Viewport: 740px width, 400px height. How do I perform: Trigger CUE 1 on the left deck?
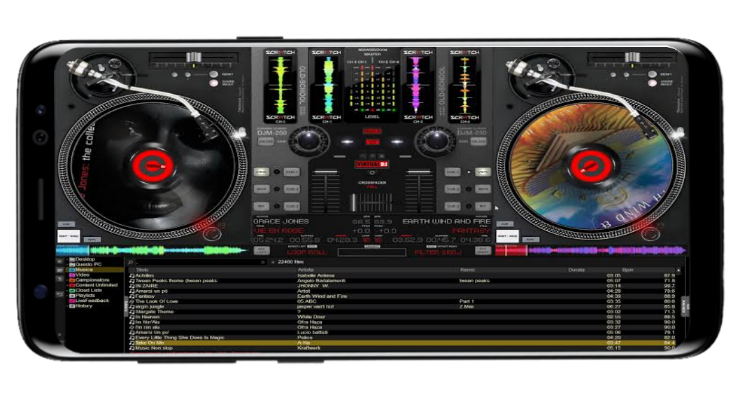pyautogui.click(x=292, y=172)
